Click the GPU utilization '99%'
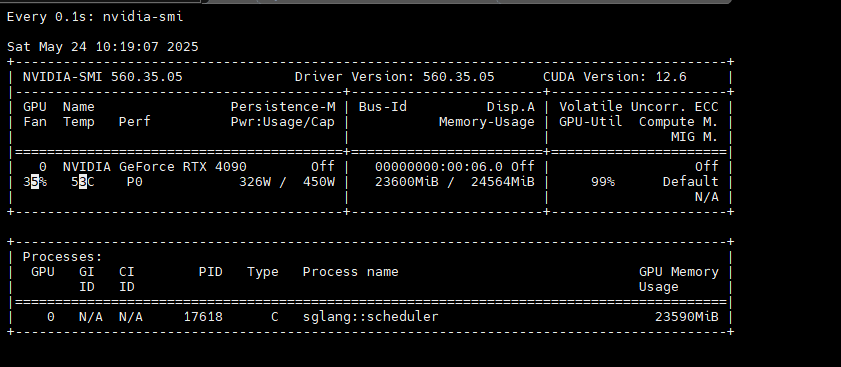 click(603, 182)
